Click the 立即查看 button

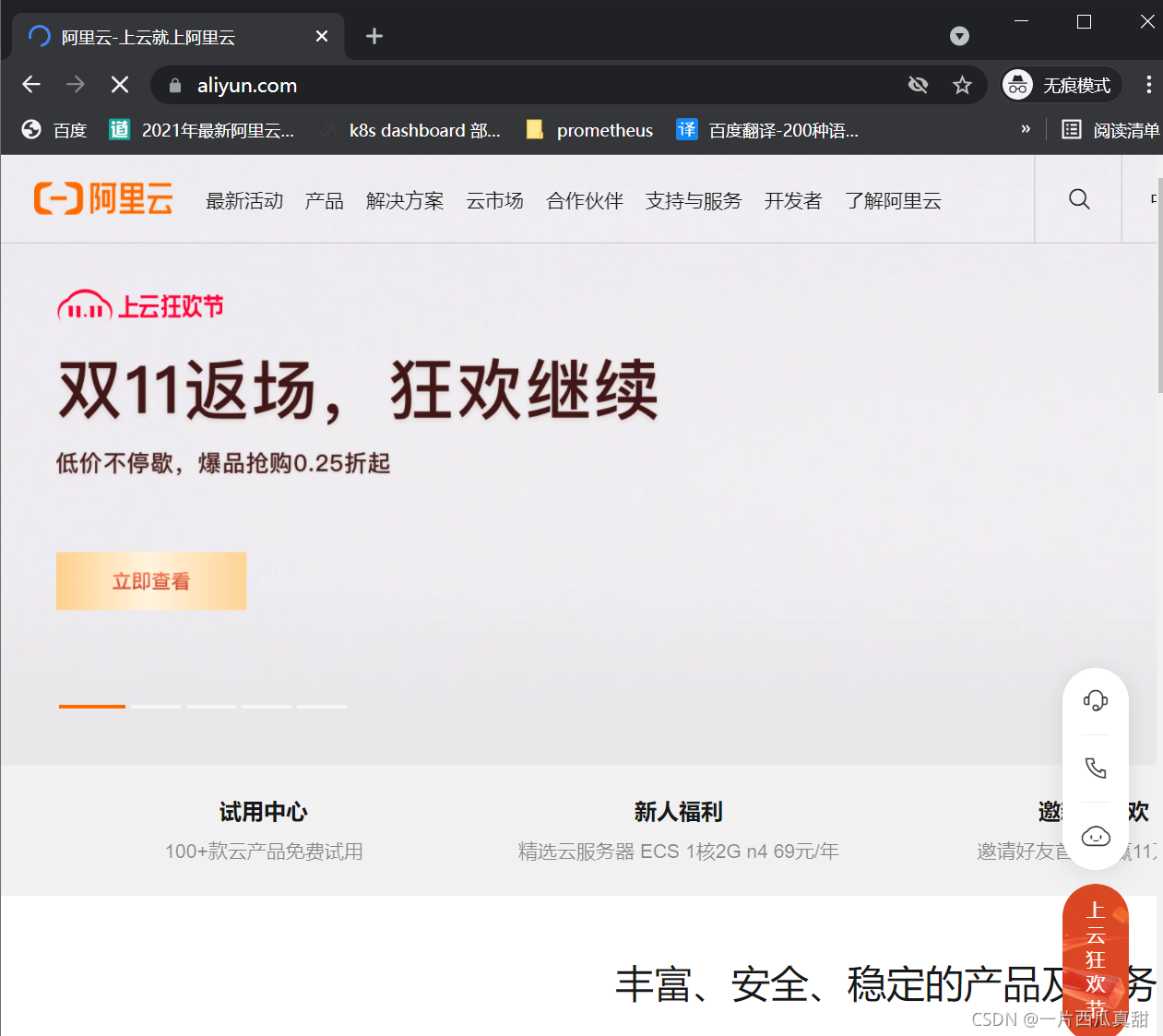[x=151, y=581]
